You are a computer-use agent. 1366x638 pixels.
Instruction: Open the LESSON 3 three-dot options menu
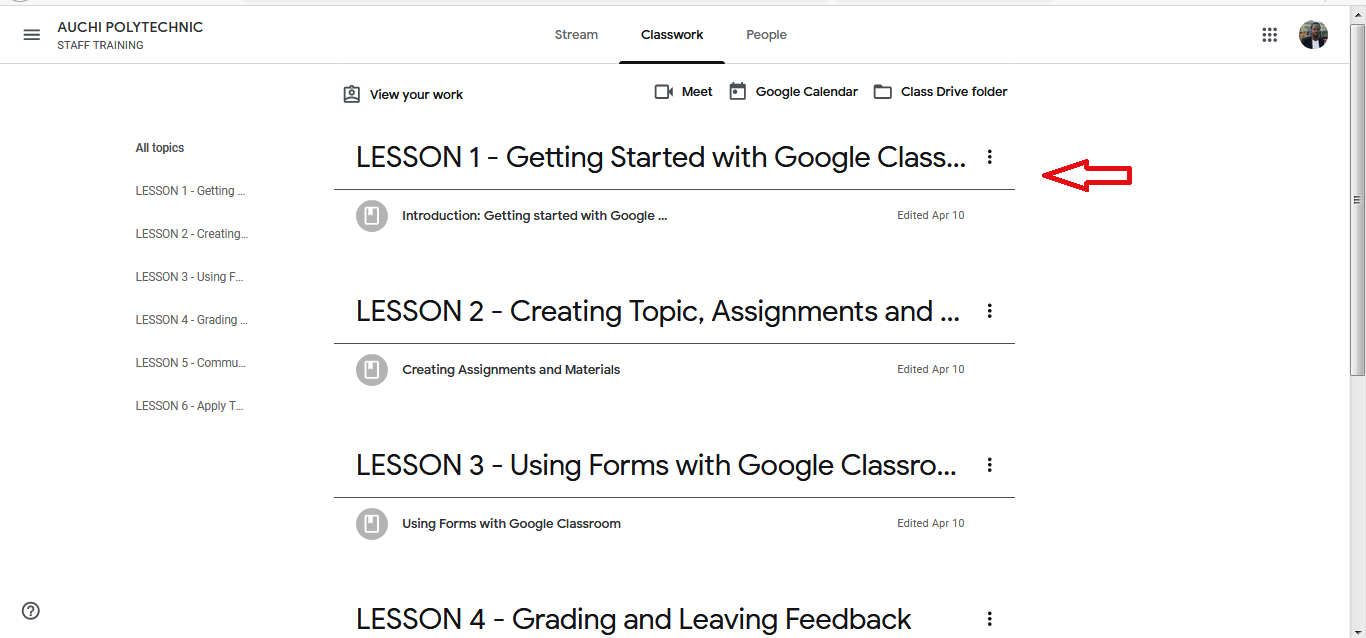990,465
